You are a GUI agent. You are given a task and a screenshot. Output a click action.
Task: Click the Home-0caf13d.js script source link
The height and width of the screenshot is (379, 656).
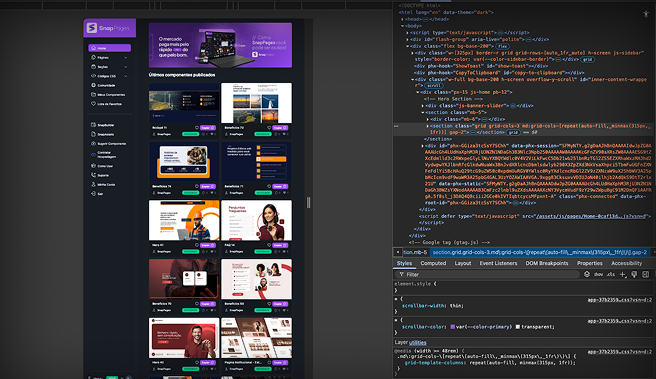pyautogui.click(x=592, y=216)
